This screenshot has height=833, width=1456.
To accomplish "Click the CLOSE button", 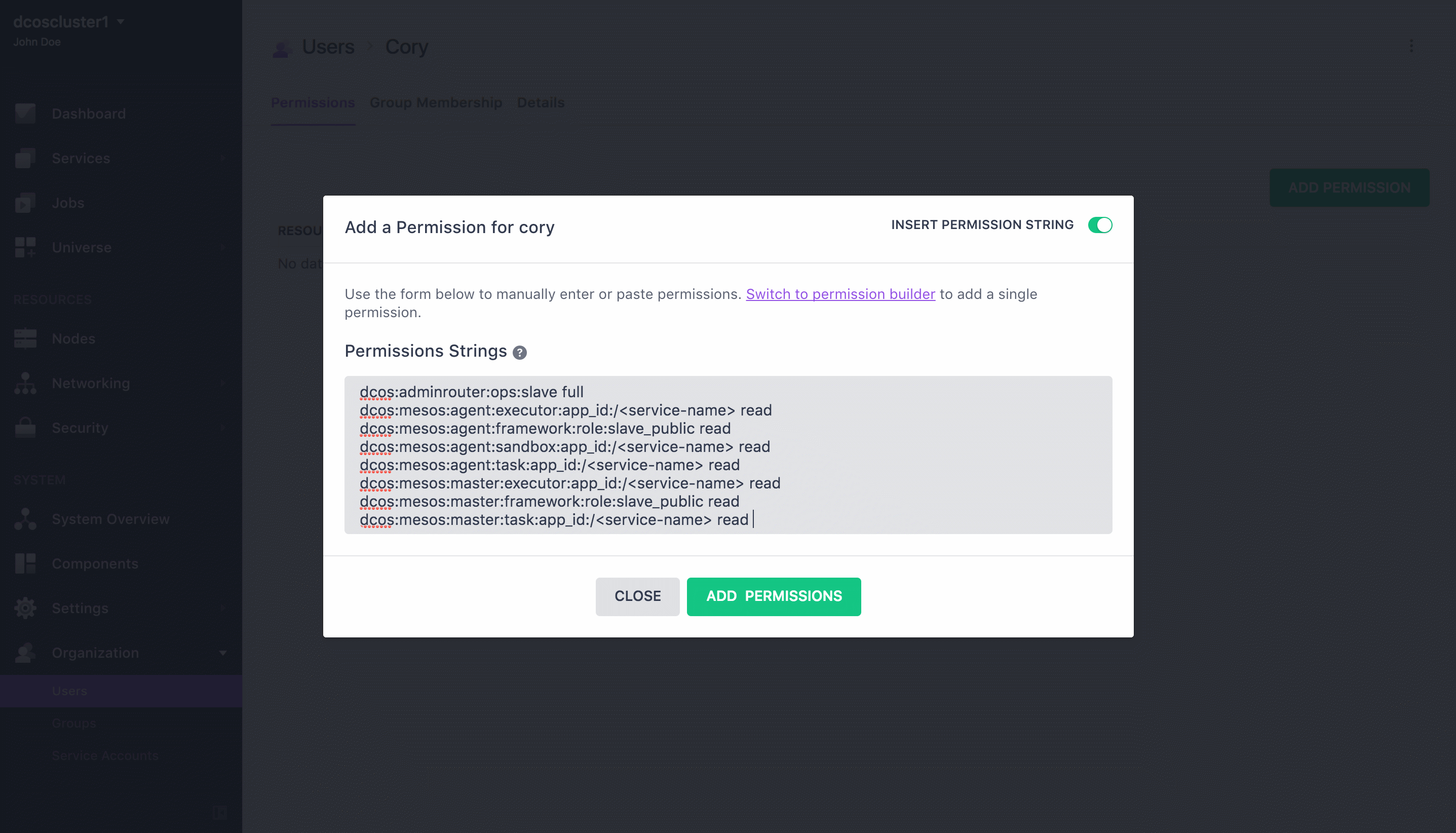I will (637, 596).
